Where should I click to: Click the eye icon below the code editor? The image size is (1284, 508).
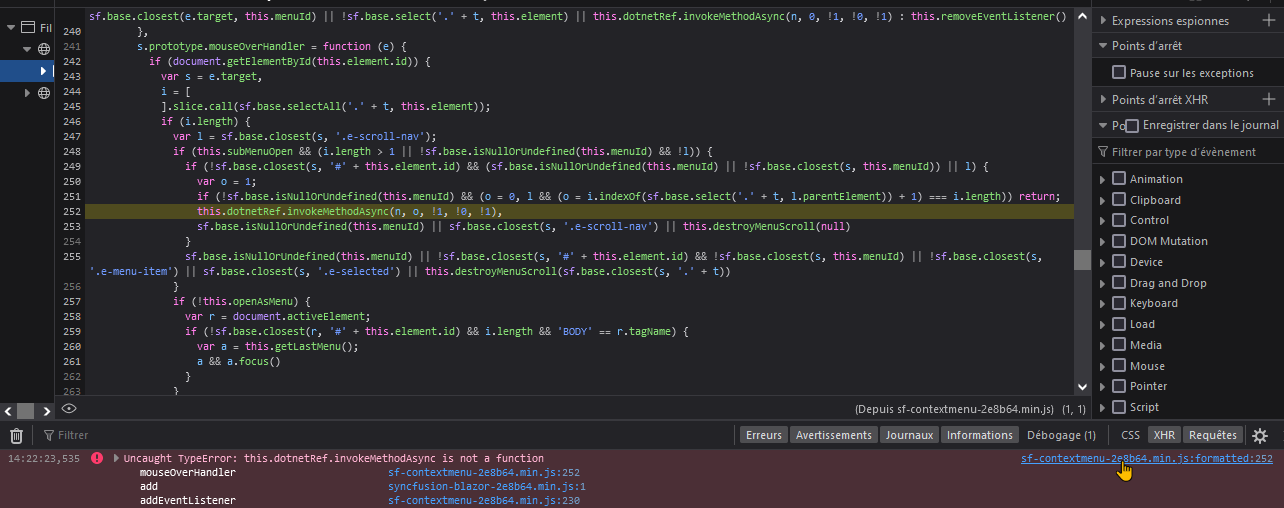[69, 409]
